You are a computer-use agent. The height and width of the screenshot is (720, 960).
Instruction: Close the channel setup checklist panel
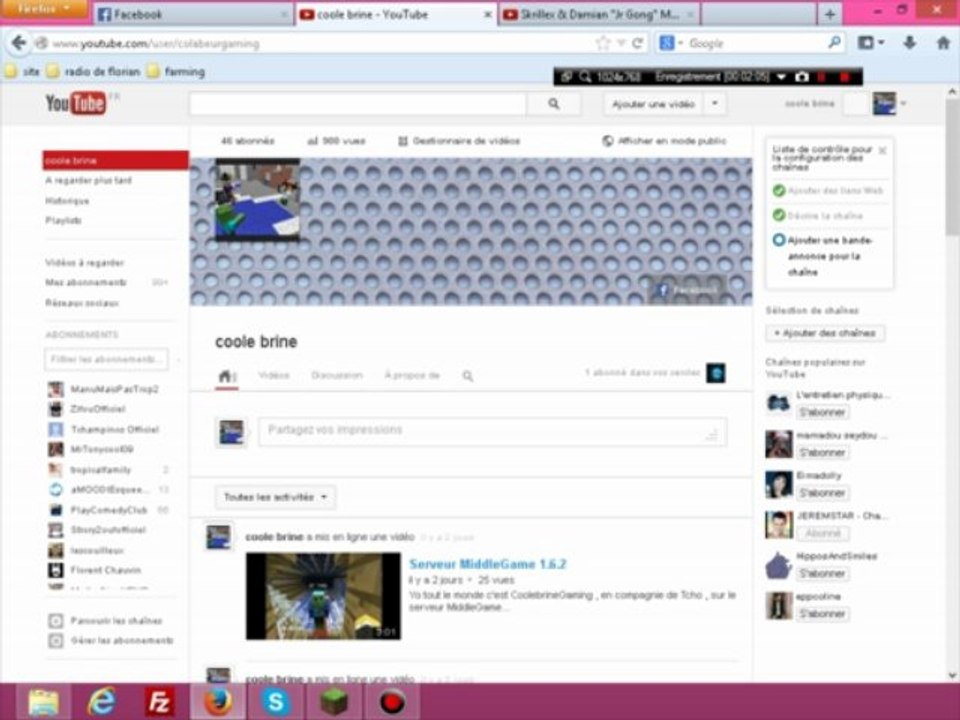[x=882, y=150]
